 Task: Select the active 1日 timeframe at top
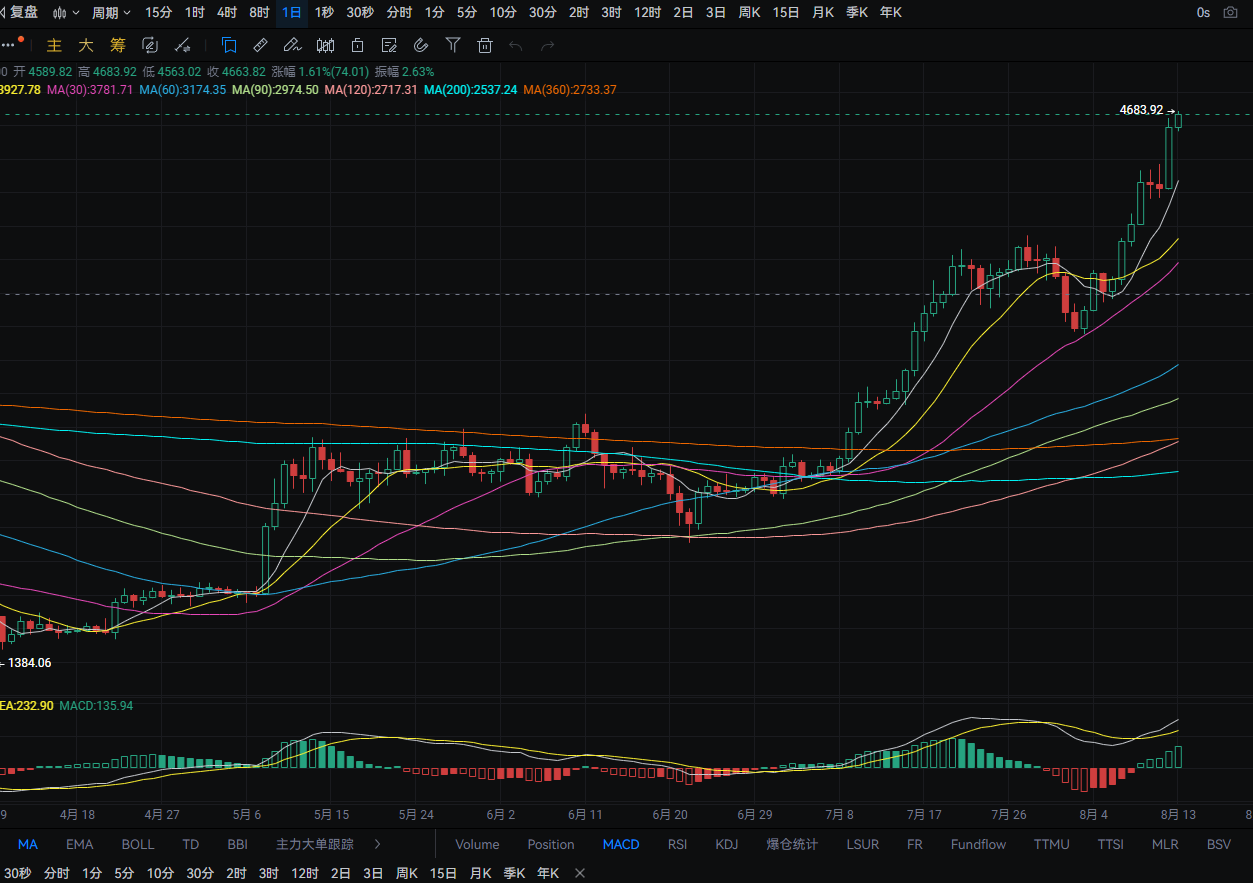click(291, 13)
